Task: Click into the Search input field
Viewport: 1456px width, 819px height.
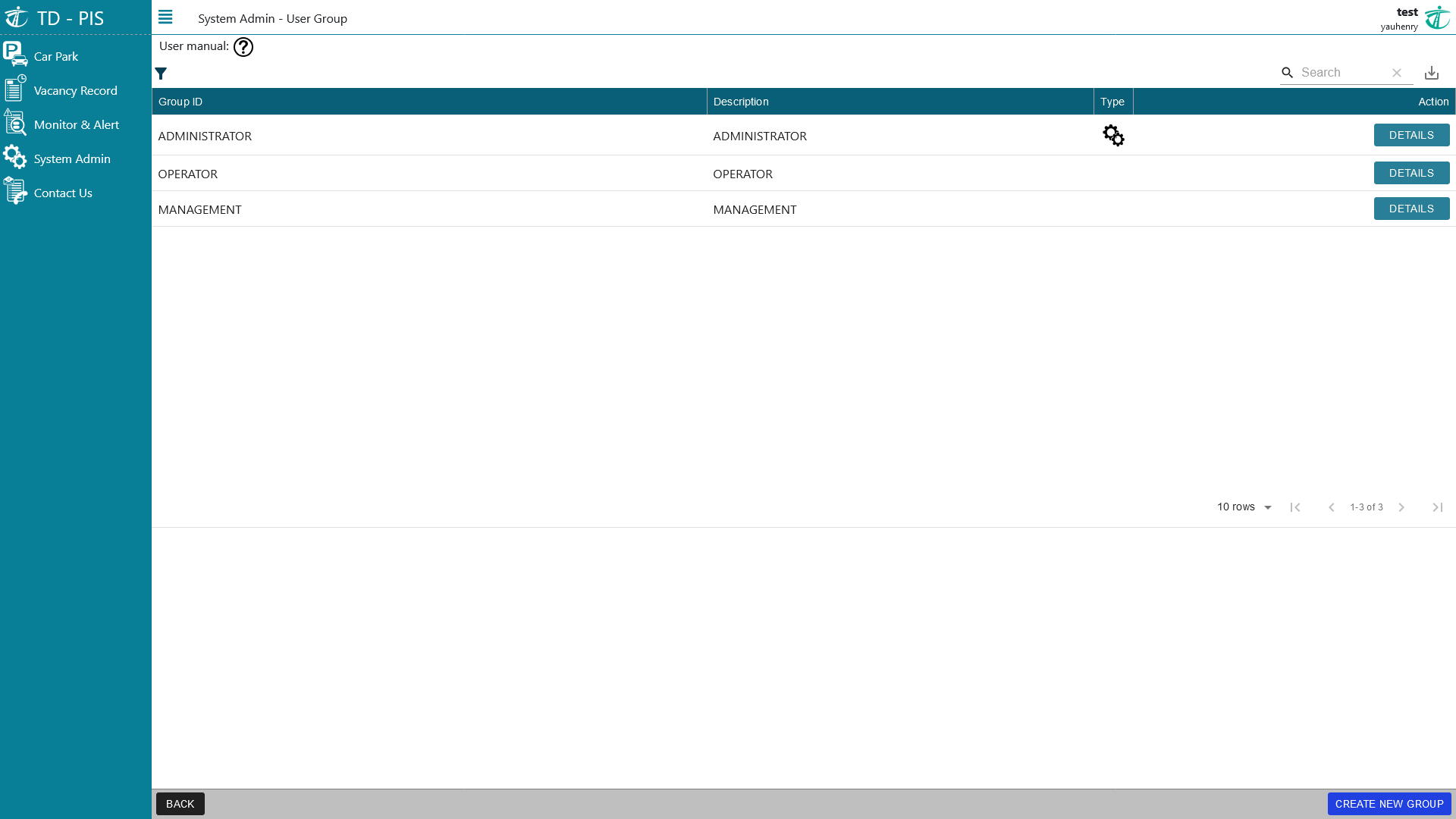Action: point(1341,73)
